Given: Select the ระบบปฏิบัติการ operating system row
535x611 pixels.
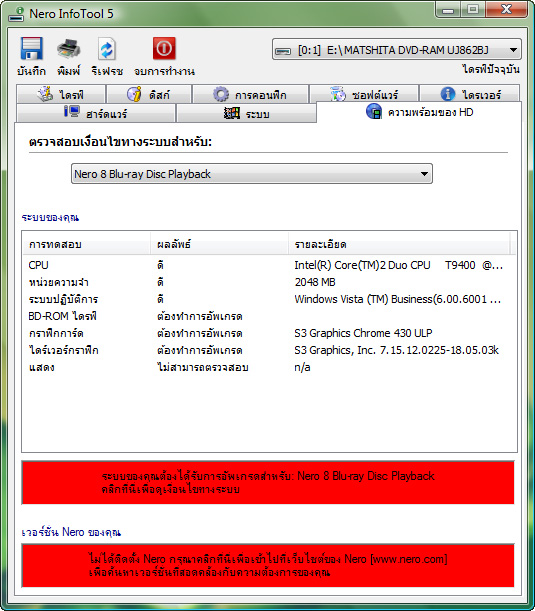Looking at the screenshot, I should (x=269, y=299).
